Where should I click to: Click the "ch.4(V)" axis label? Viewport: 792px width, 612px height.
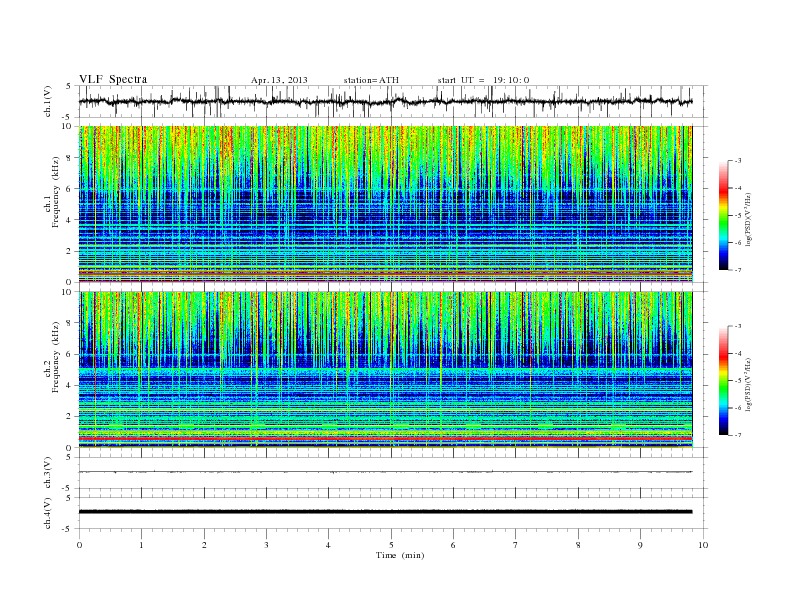point(48,513)
